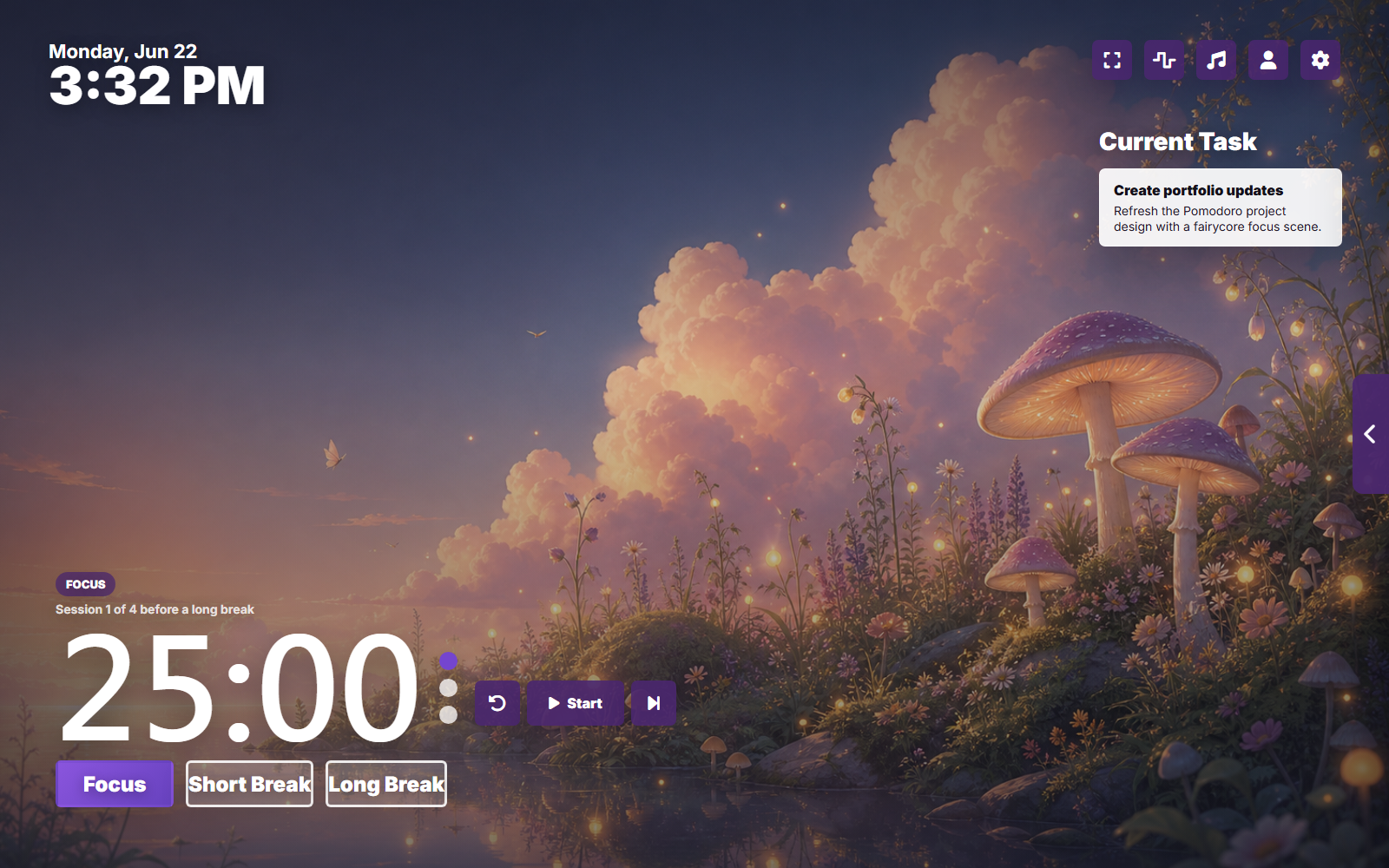The width and height of the screenshot is (1389, 868).
Task: Click the Session 1 of 4 text
Action: point(155,609)
